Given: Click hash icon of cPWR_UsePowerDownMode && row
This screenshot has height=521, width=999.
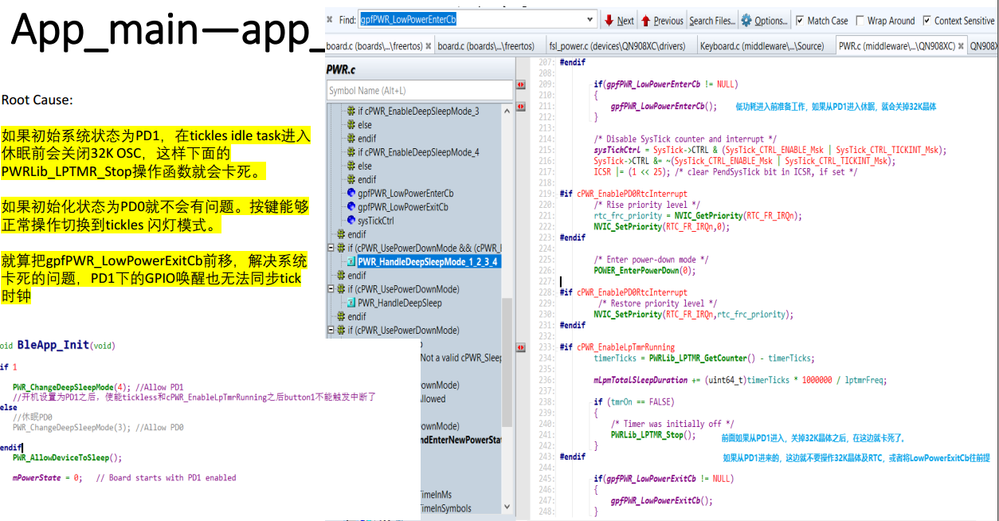Looking at the screenshot, I should 341,248.
